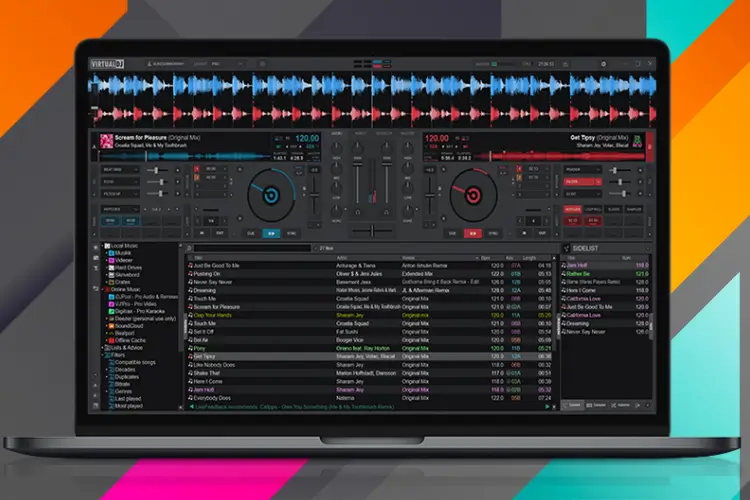Click the search magnifier icon in browser
Image resolution: width=750 pixels, height=500 pixels.
coord(189,248)
